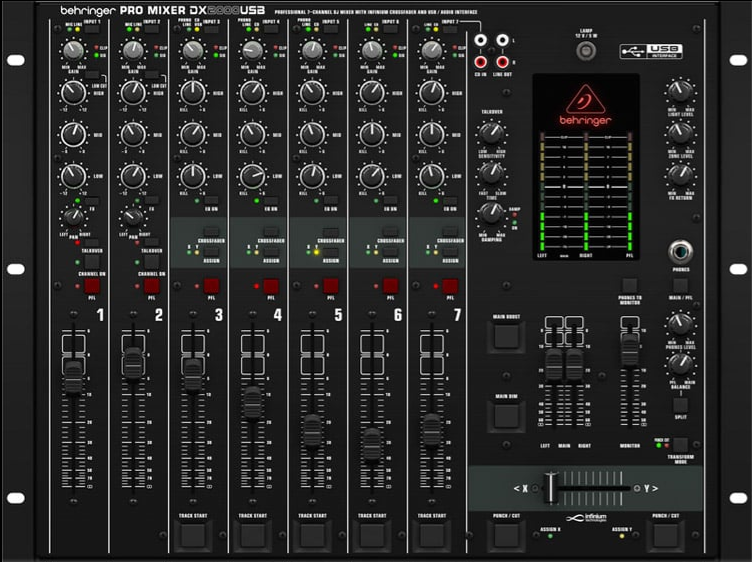This screenshot has height=562, width=752.
Task: Toggle the Split button
Action: [x=680, y=406]
